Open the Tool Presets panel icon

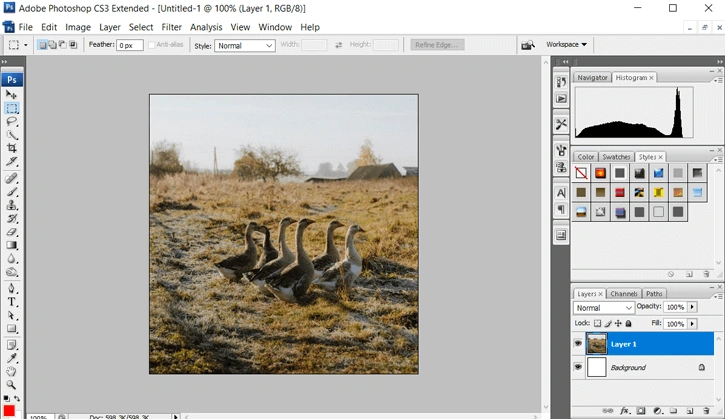[x=561, y=124]
